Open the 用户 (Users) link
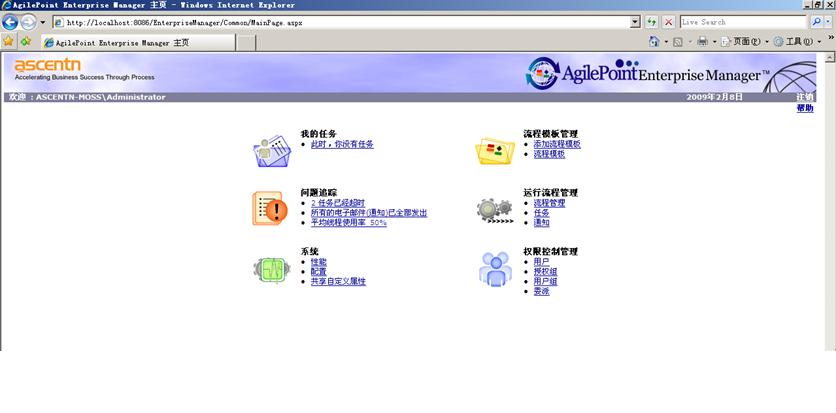 point(541,262)
